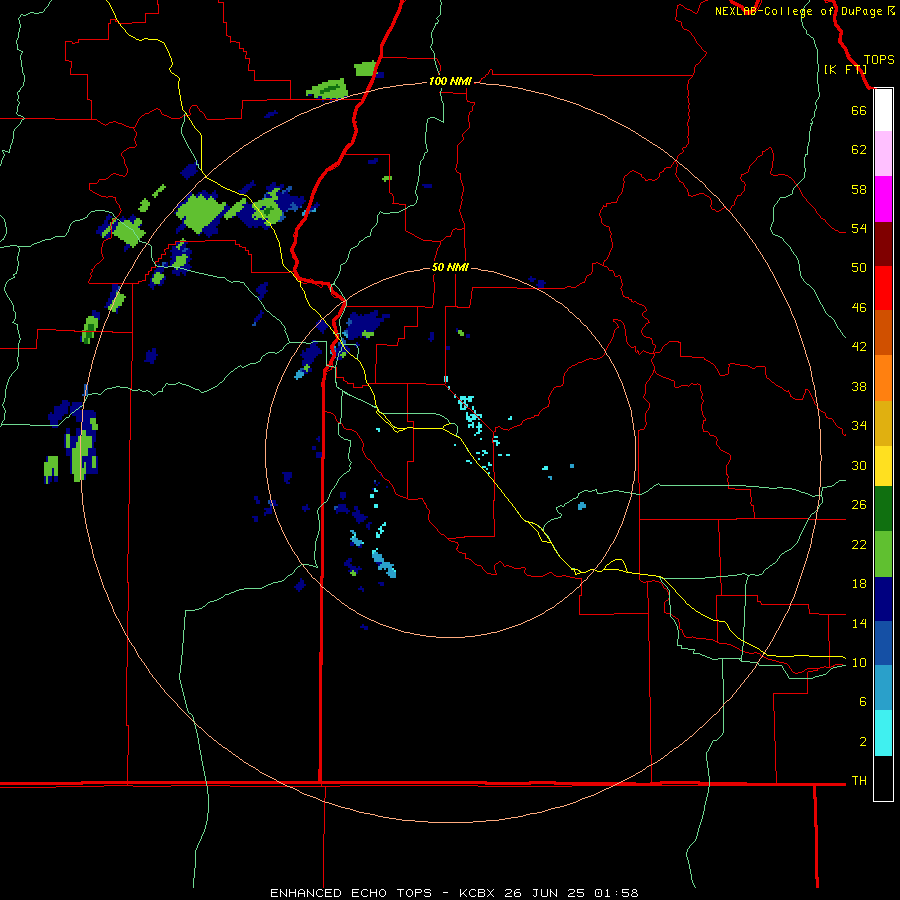
Task: Click the legend value "46"
Action: click(x=859, y=308)
